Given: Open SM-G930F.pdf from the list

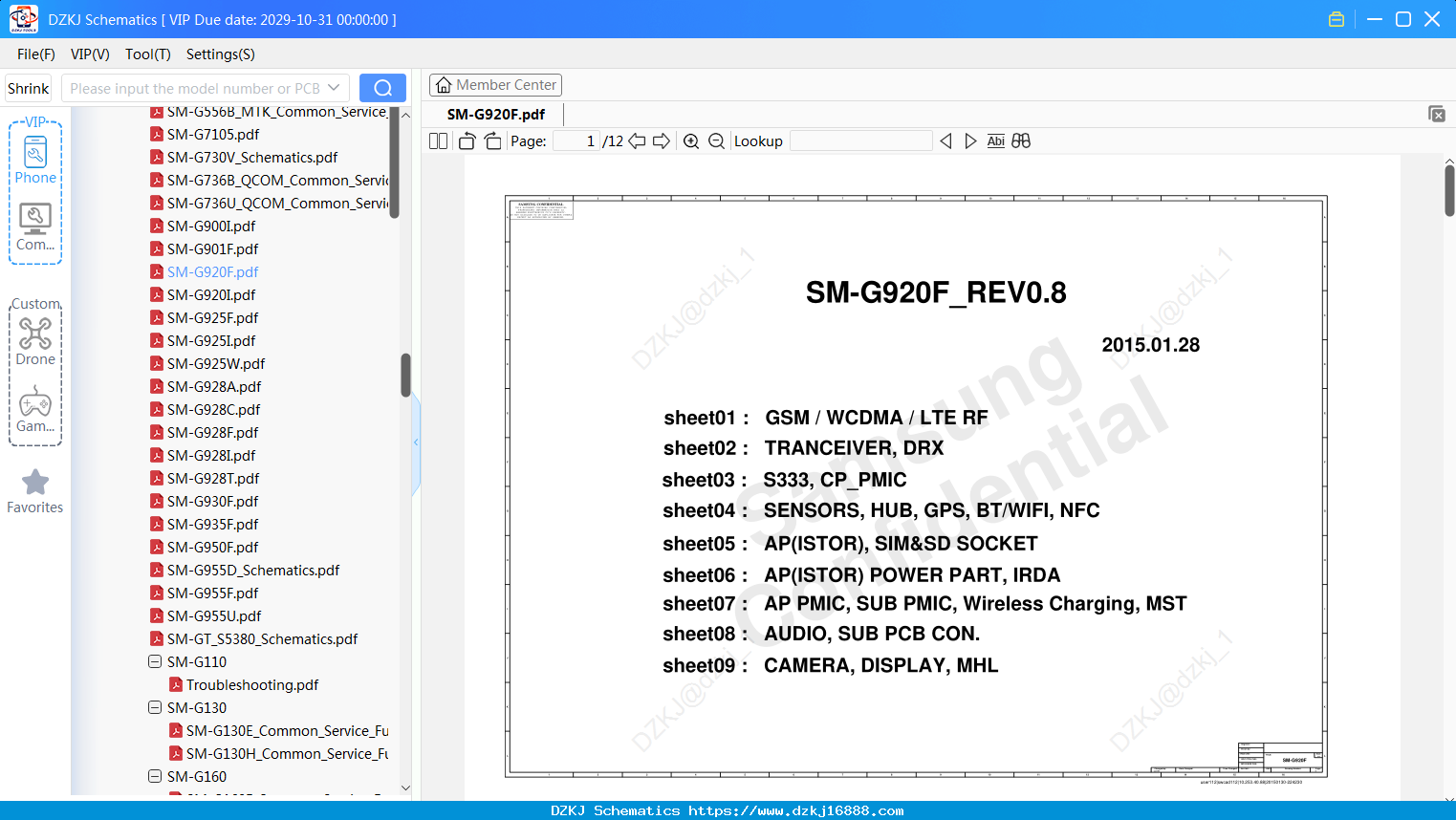Looking at the screenshot, I should point(212,501).
